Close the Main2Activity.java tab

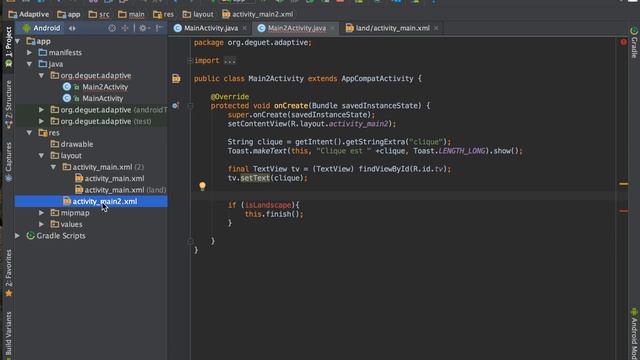(x=332, y=28)
